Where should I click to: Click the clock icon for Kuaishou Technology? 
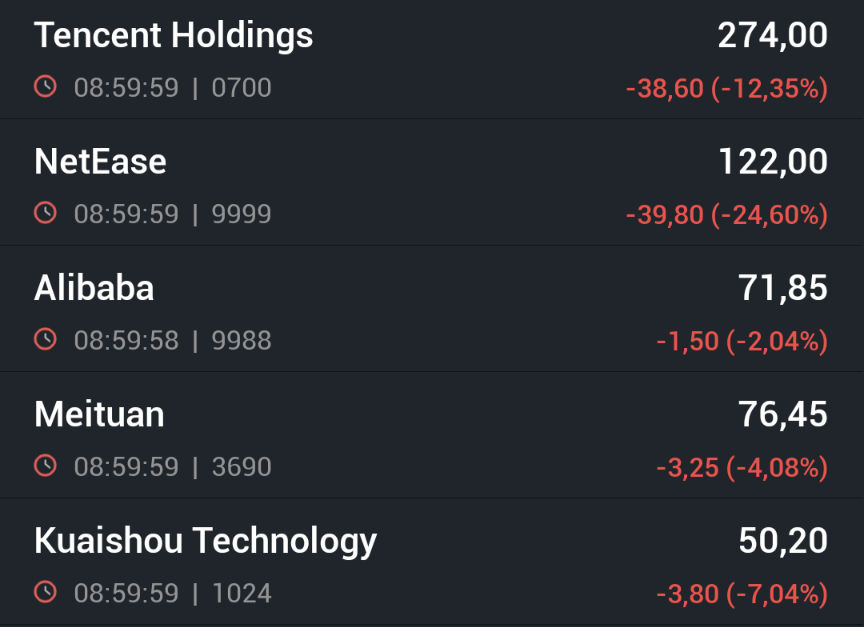(45, 593)
